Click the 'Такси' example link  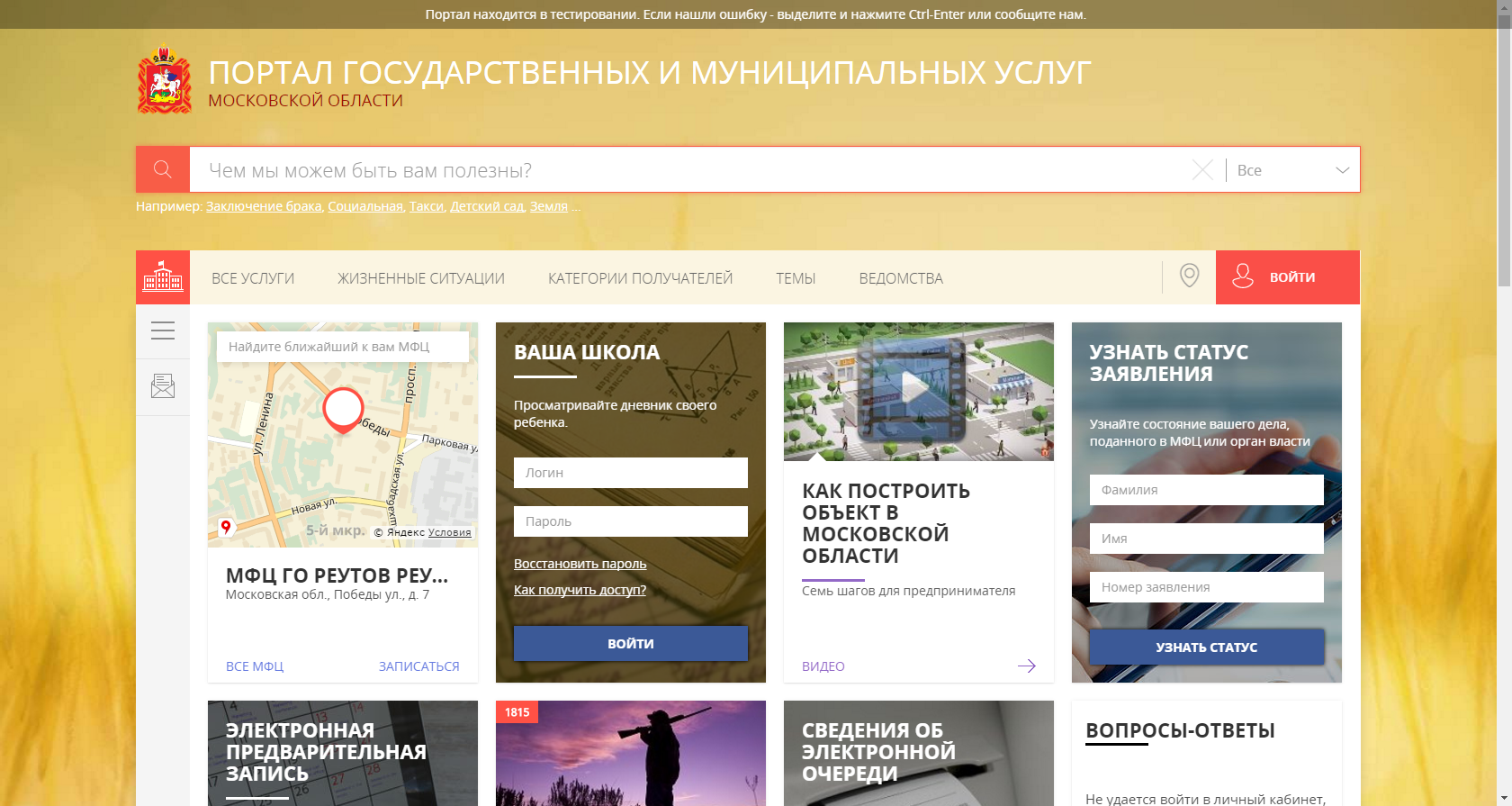(427, 206)
